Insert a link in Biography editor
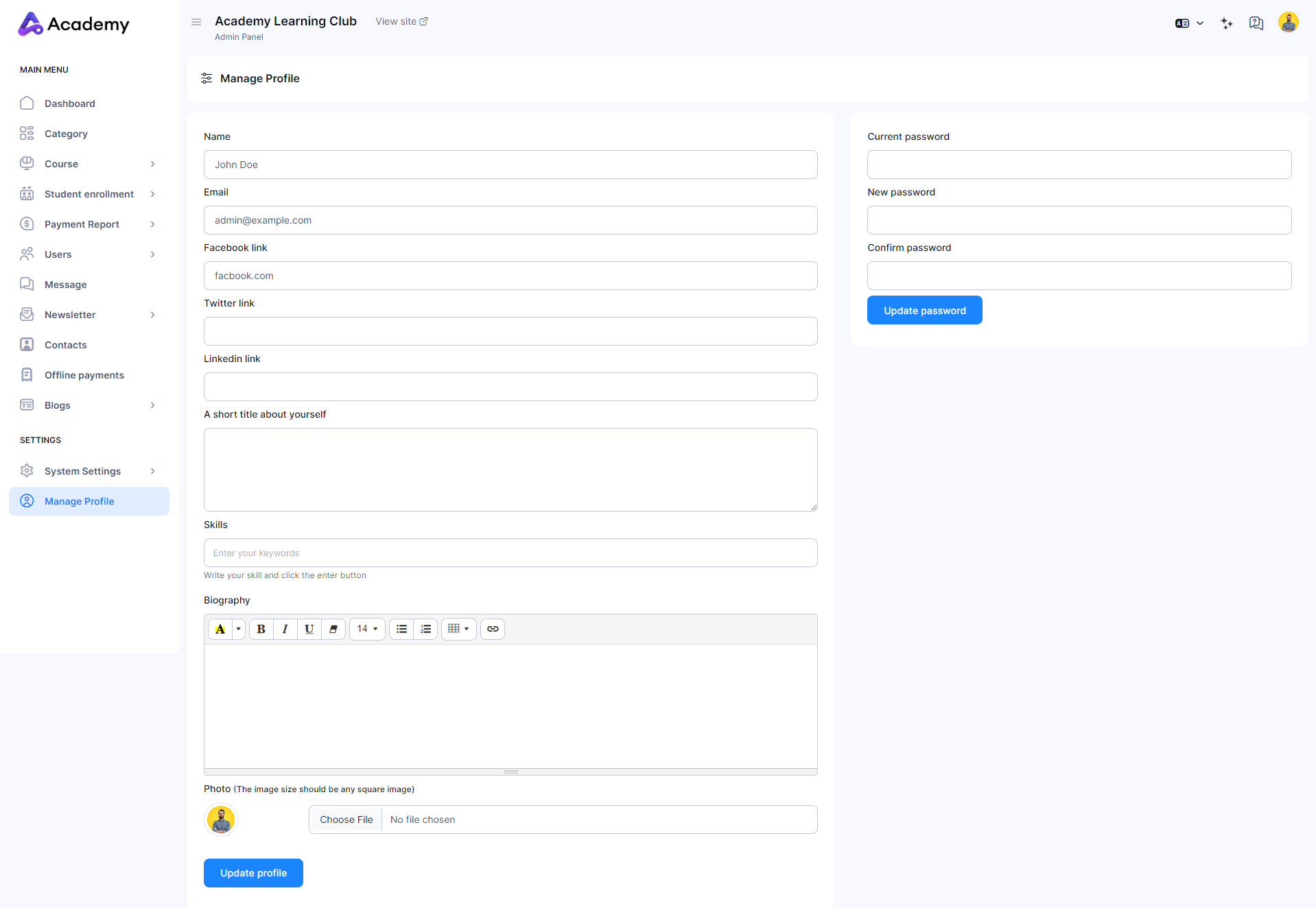This screenshot has width=1316, height=908. click(493, 629)
